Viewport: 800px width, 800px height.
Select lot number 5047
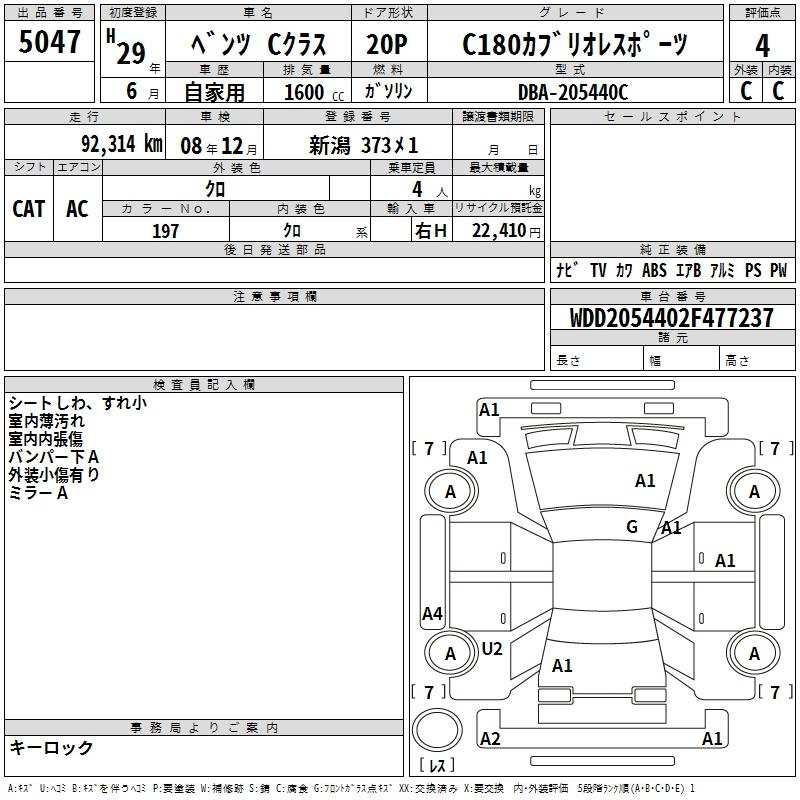click(x=50, y=43)
